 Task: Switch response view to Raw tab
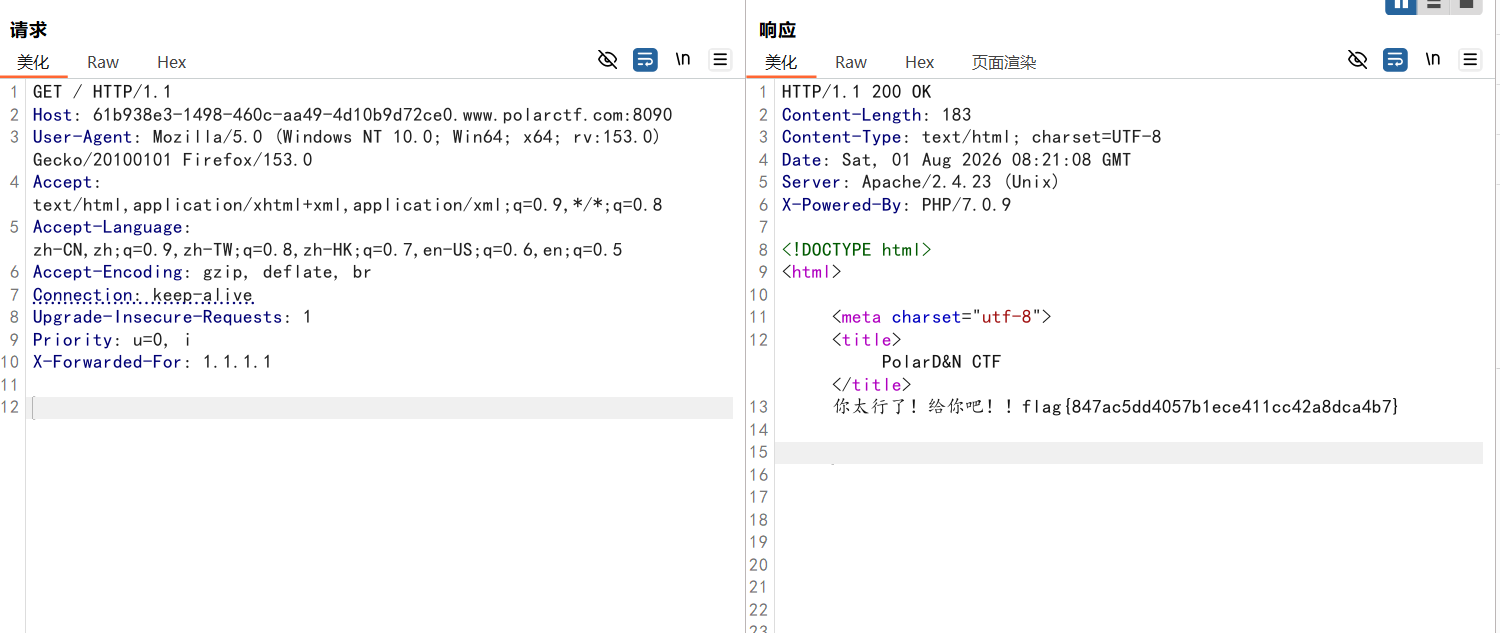(851, 62)
